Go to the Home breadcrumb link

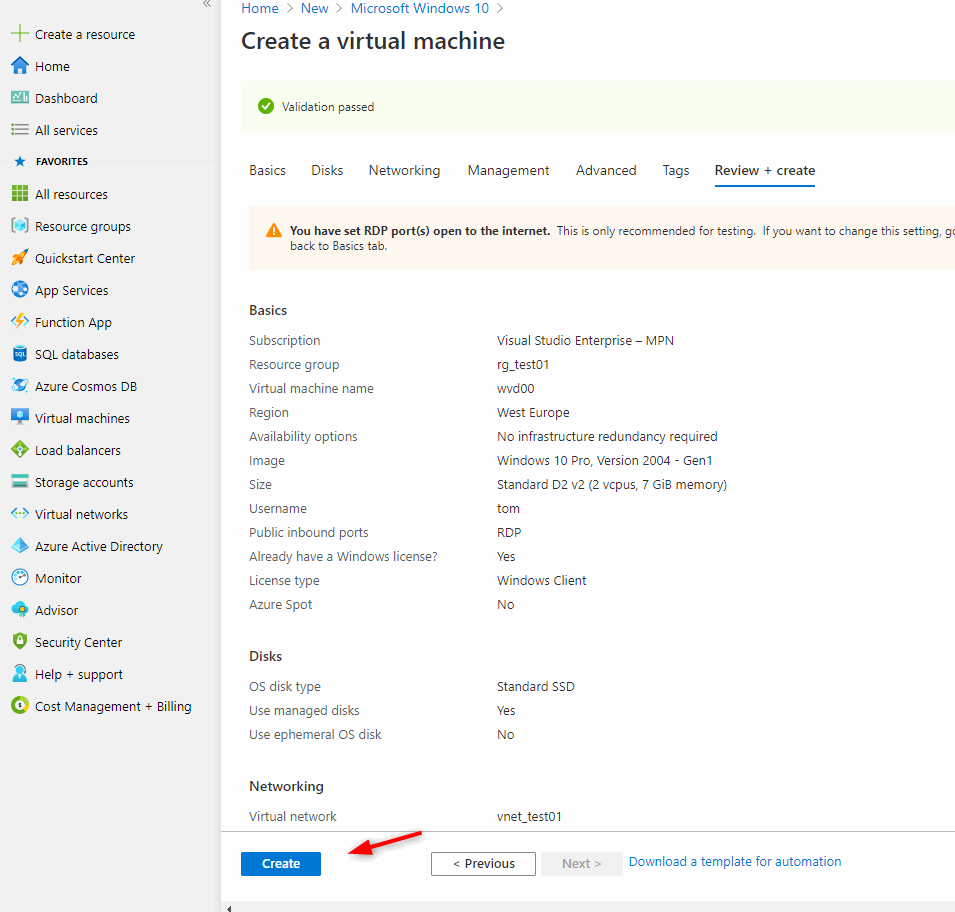(x=260, y=9)
